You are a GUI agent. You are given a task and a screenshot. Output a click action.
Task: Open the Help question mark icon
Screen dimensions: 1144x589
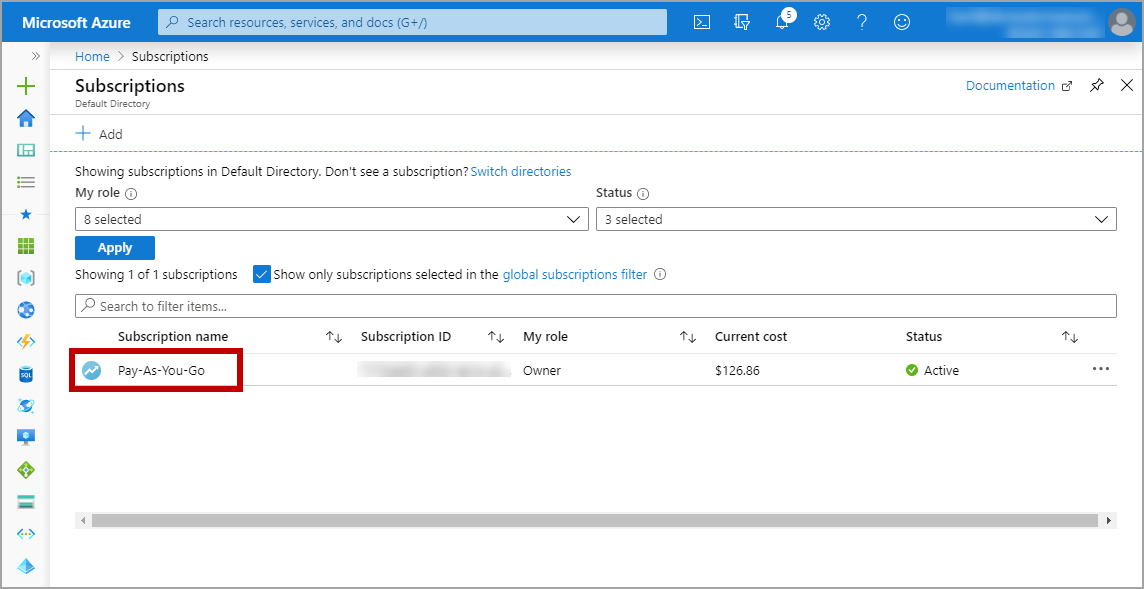pos(862,22)
